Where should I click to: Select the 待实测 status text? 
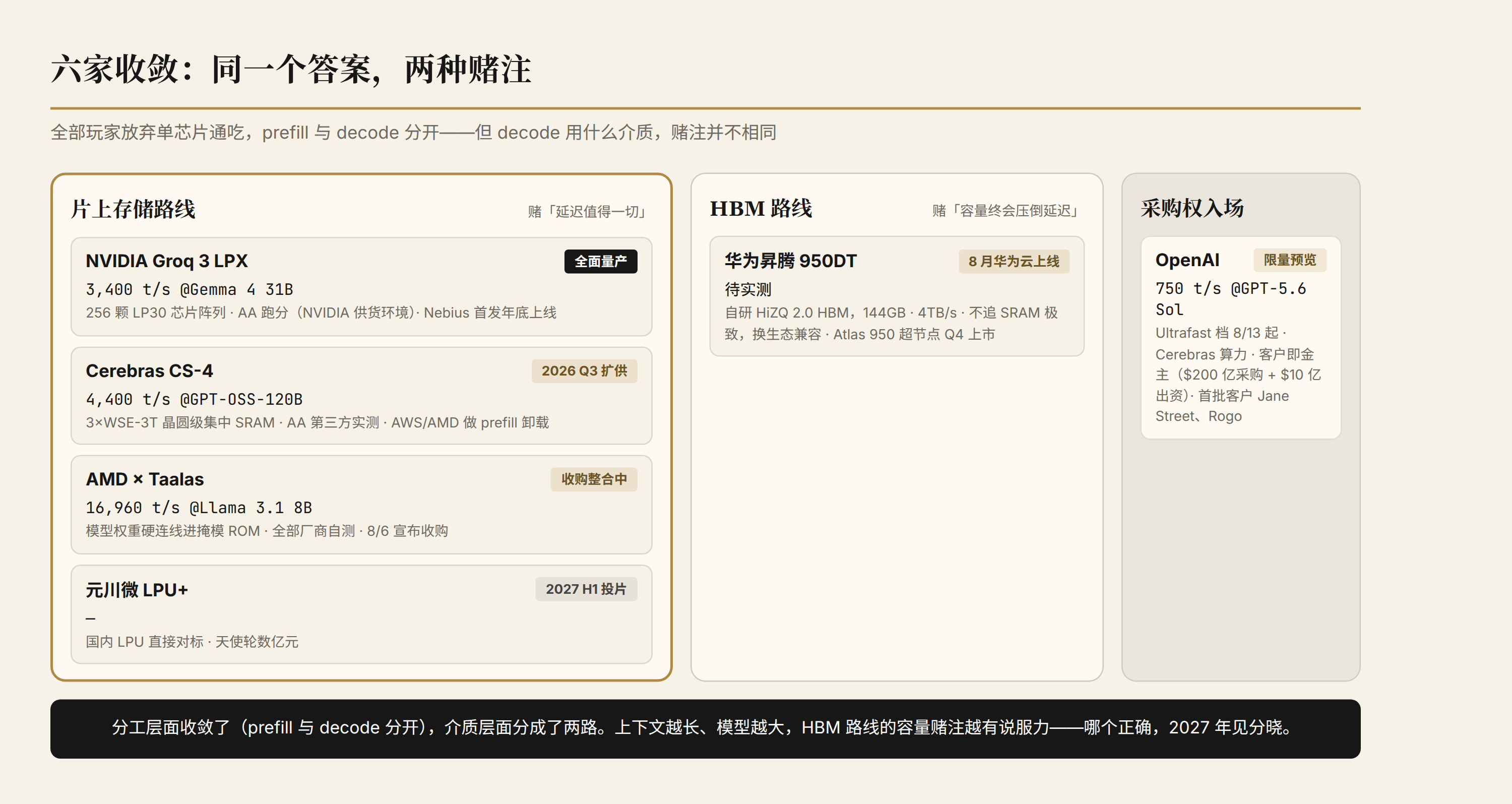[748, 289]
